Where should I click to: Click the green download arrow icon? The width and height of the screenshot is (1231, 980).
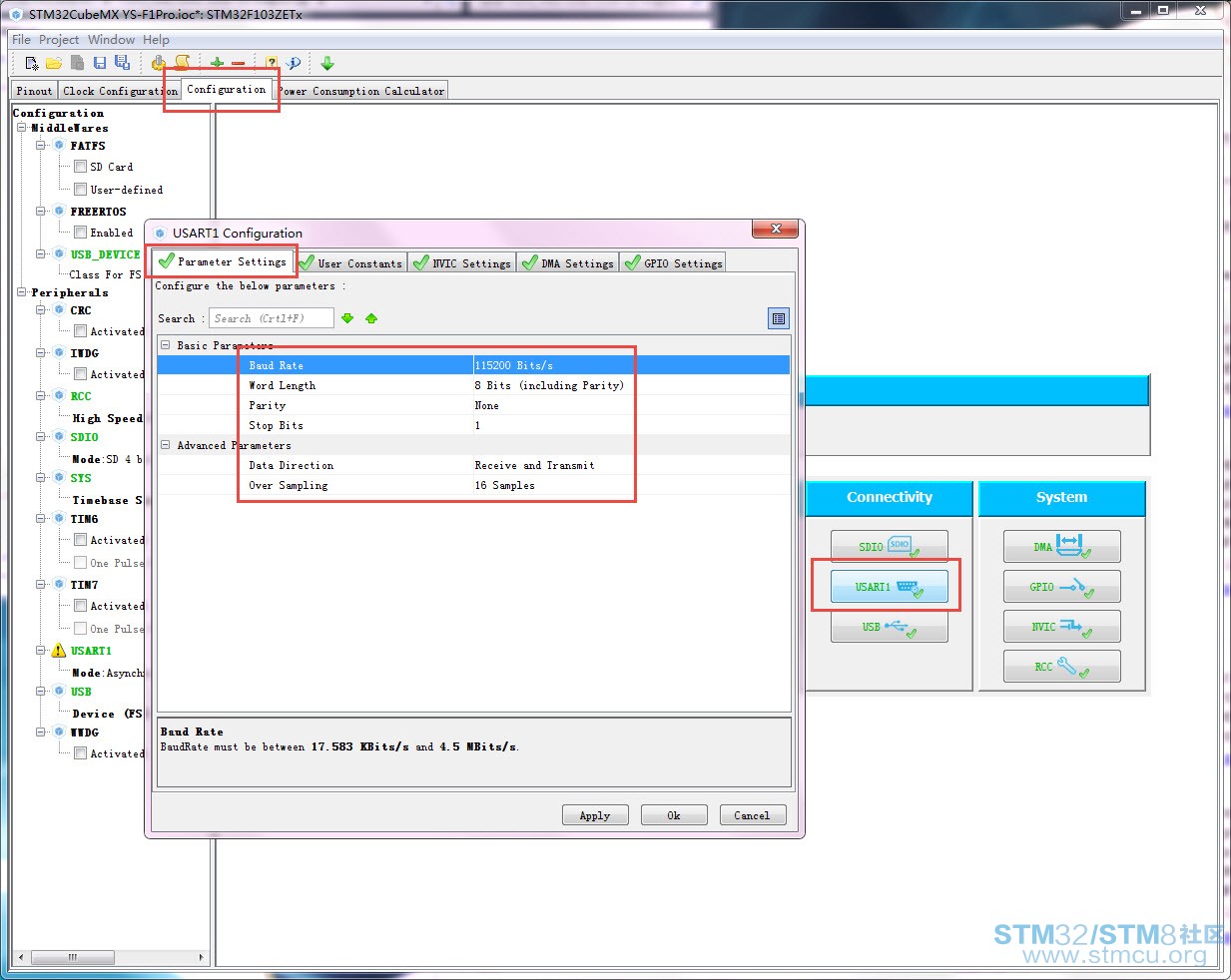click(x=327, y=63)
